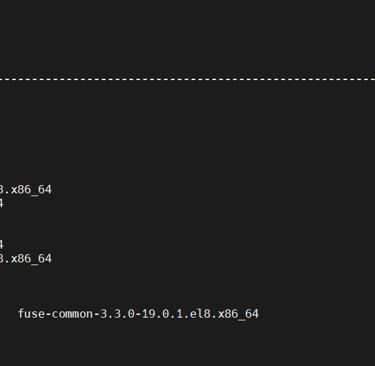Click "x86" in the fragment nearest fuse-common
The width and height of the screenshot is (375, 366).
(21, 259)
